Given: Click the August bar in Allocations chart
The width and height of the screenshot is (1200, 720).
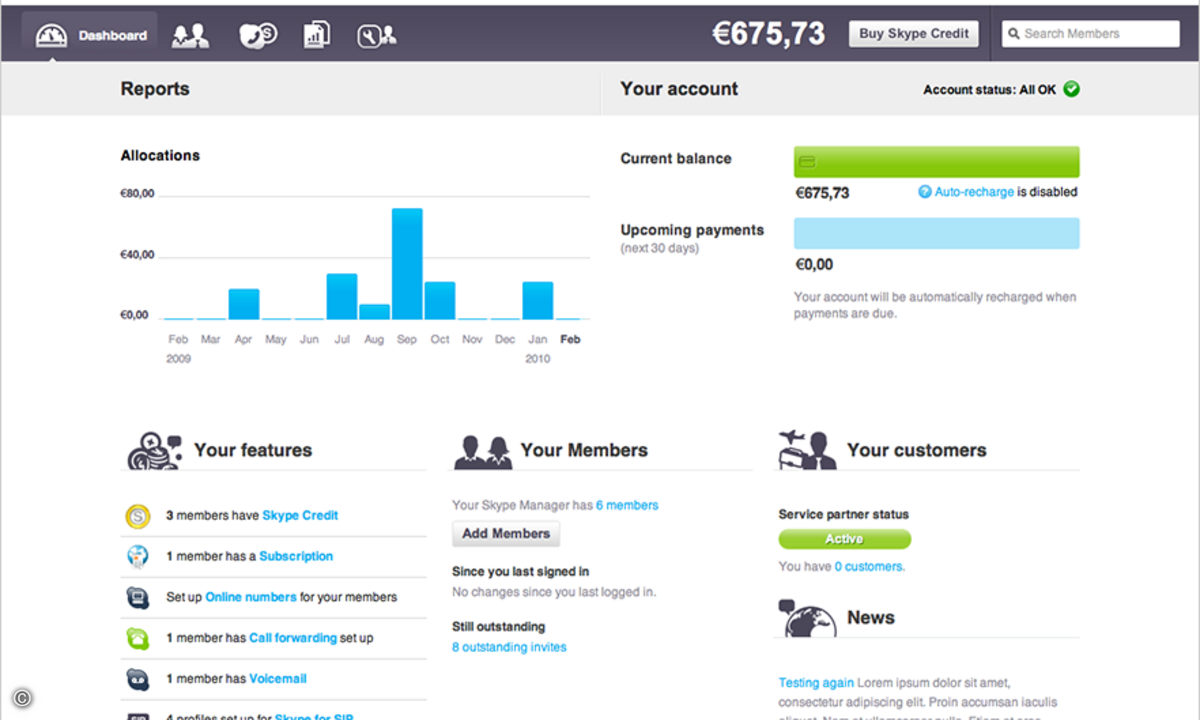Looking at the screenshot, I should click(x=374, y=312).
